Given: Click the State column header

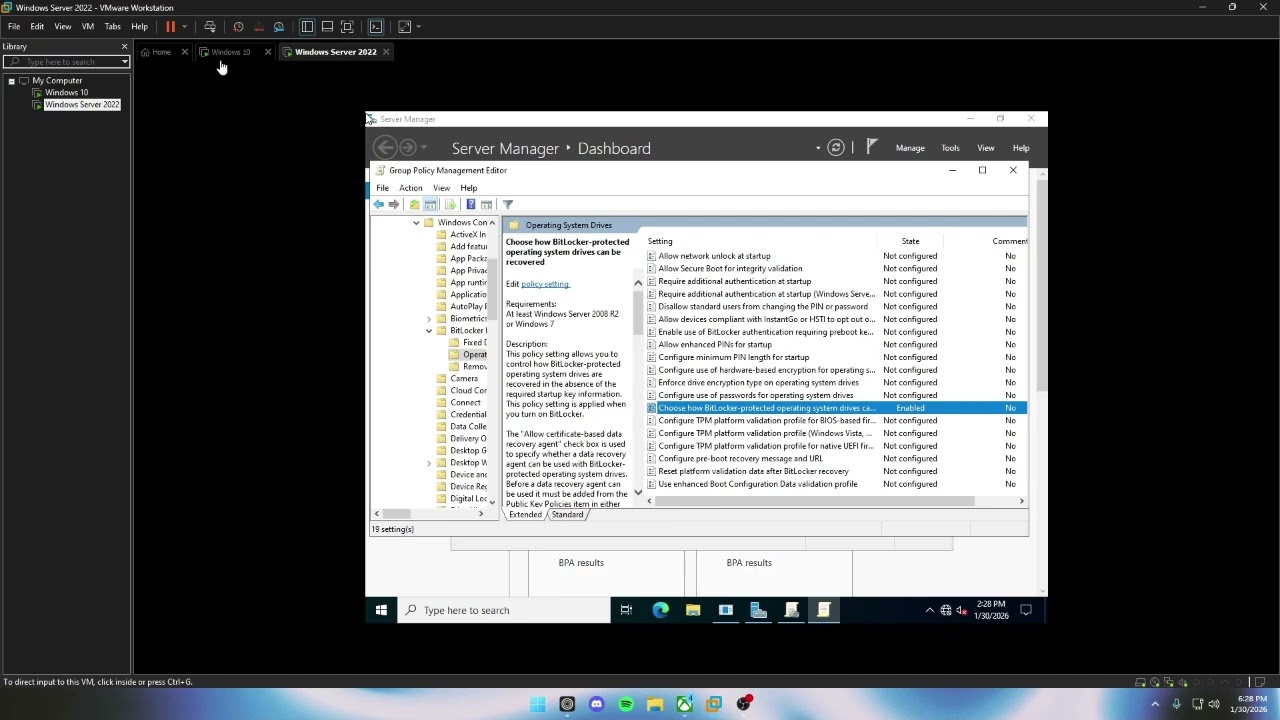Looking at the screenshot, I should click(910, 241).
